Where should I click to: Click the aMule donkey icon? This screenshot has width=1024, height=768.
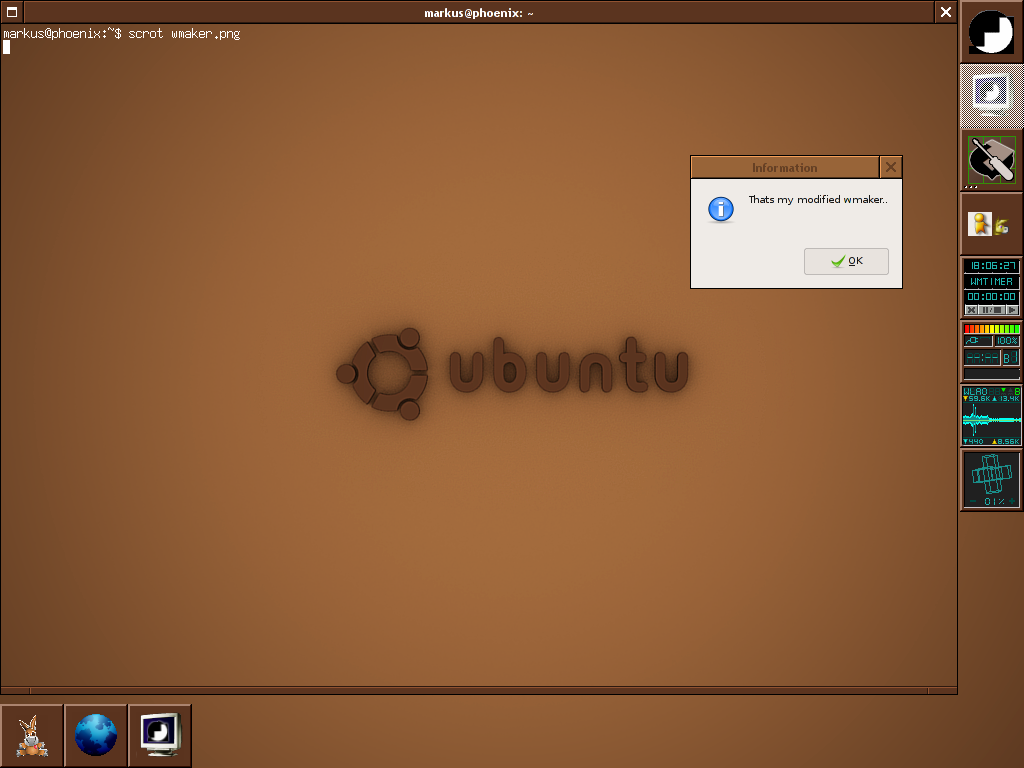click(x=32, y=735)
